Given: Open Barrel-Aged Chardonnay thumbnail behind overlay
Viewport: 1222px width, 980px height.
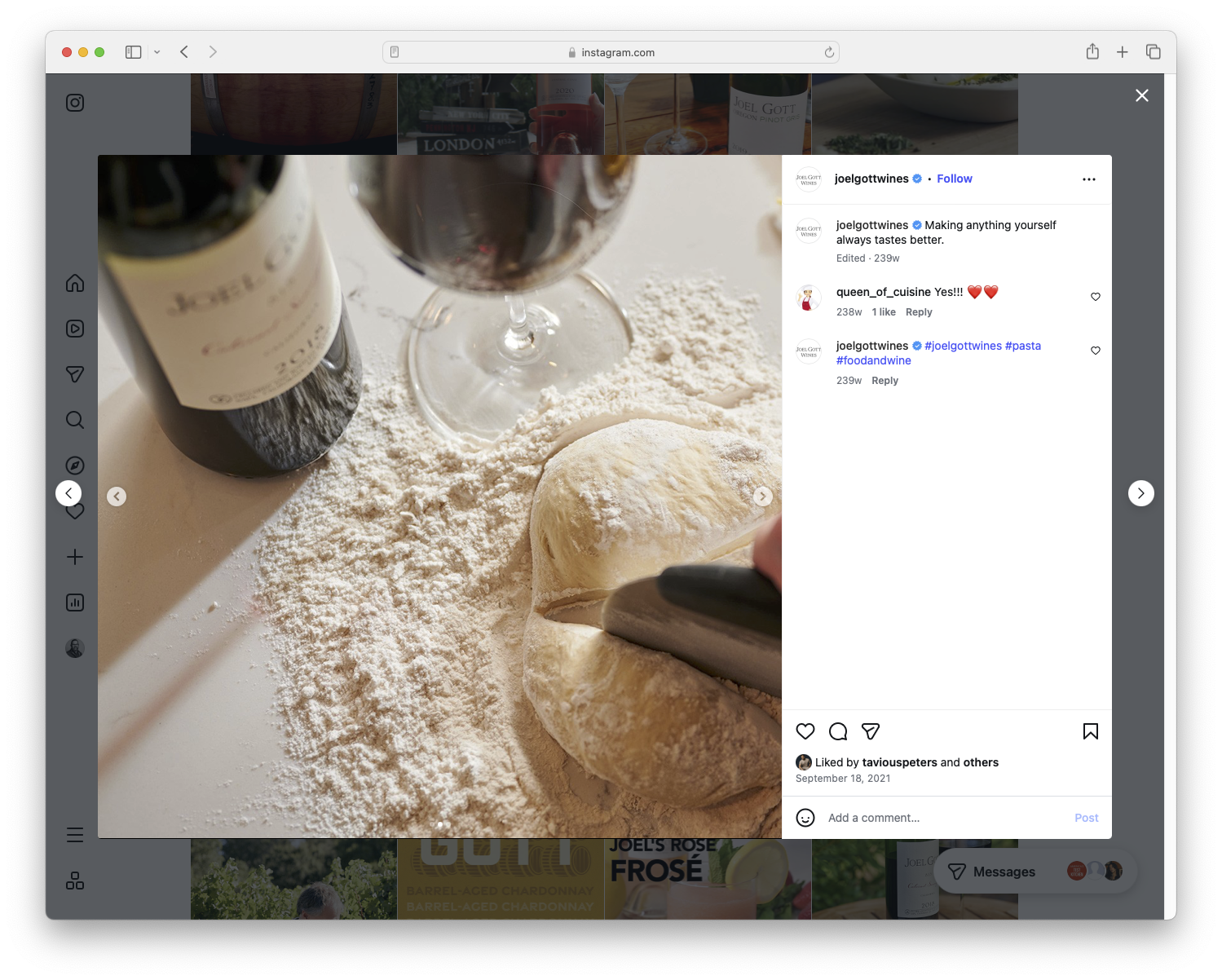Looking at the screenshot, I should coord(501,879).
